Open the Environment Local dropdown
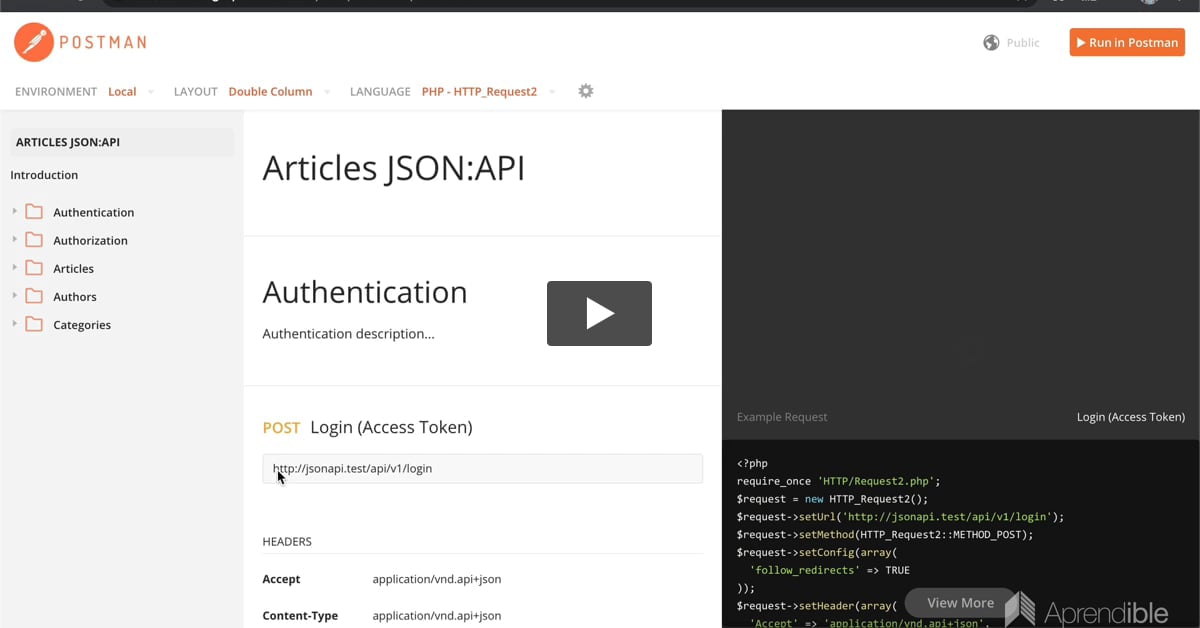Viewport: 1200px width, 628px height. pos(131,91)
